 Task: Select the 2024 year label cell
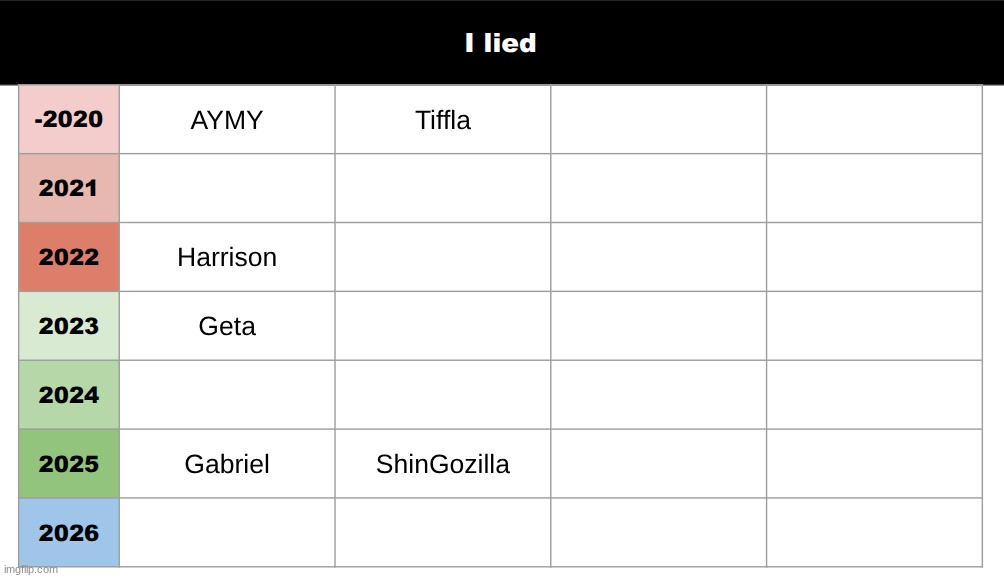(69, 395)
